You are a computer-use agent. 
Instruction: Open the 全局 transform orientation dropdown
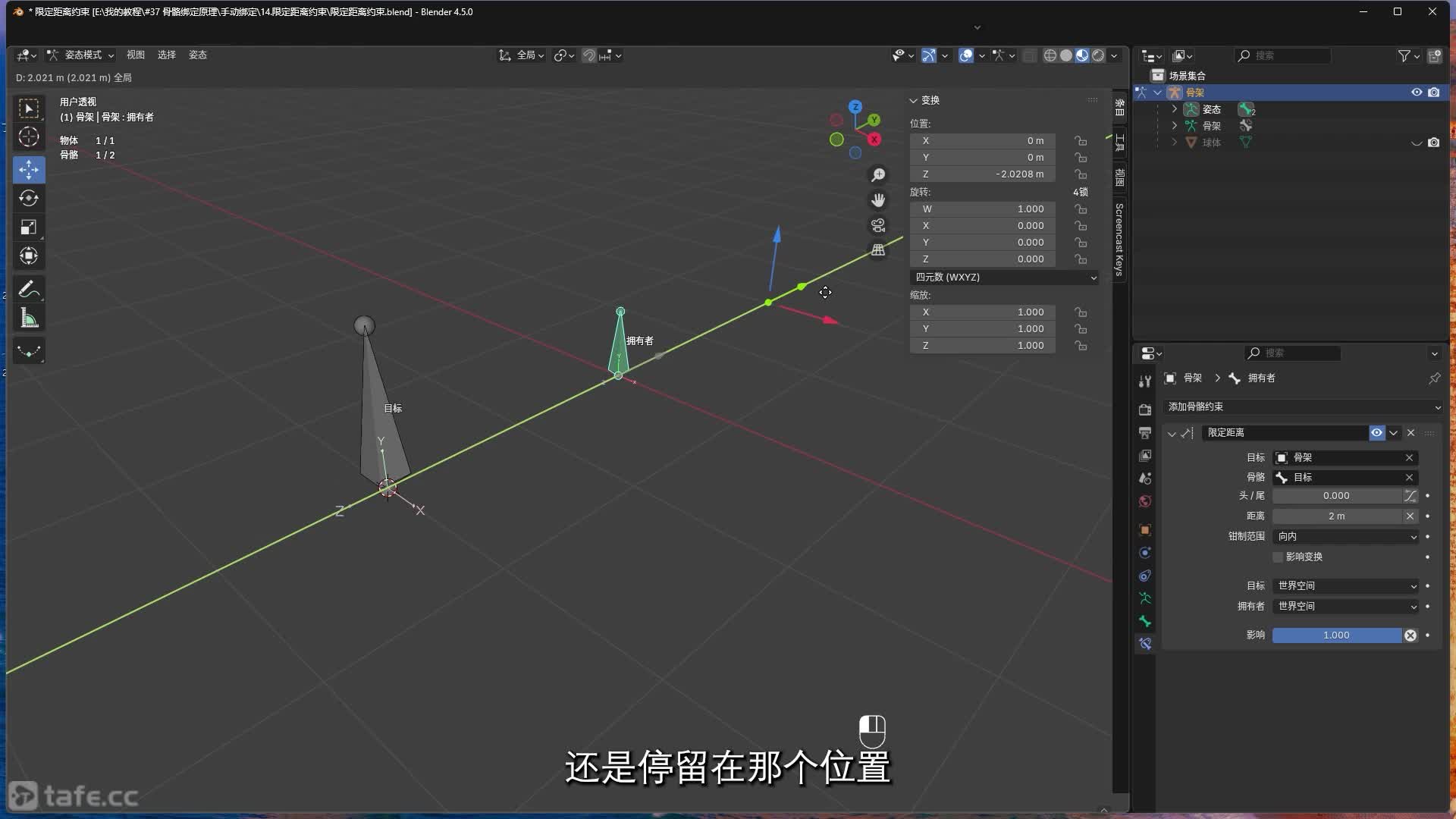521,55
